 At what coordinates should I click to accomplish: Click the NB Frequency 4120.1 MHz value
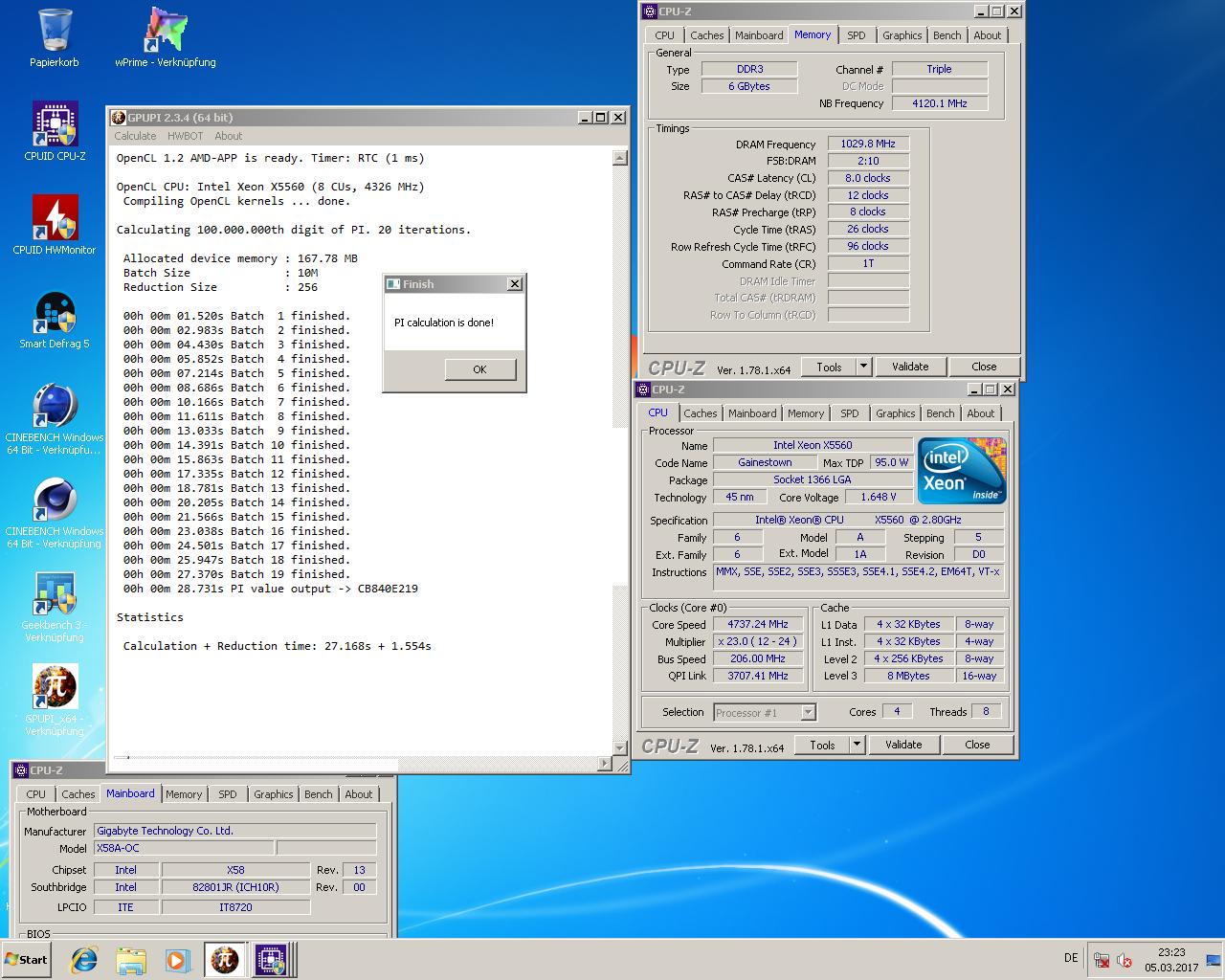tap(940, 103)
